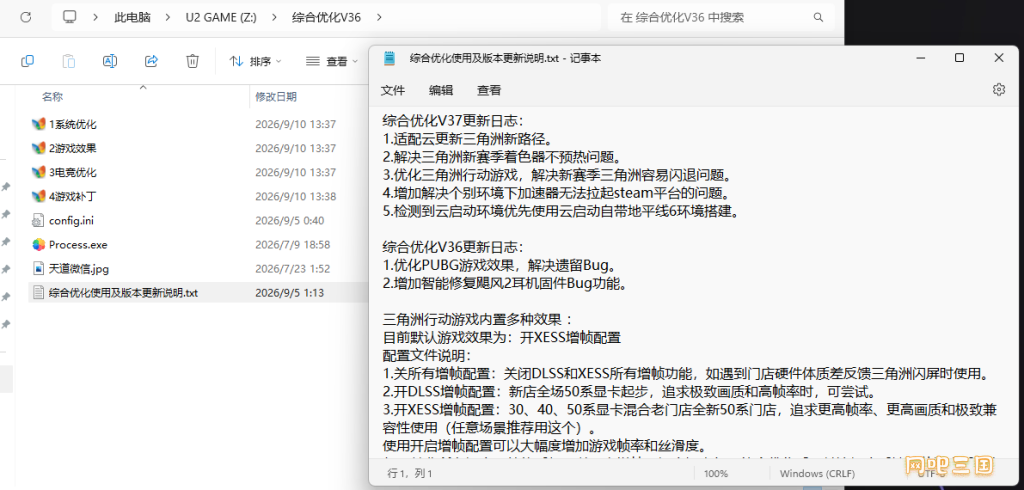The width and height of the screenshot is (1024, 490).
Task: Click 此电脑 breadcrumb in address bar
Action: click(132, 18)
